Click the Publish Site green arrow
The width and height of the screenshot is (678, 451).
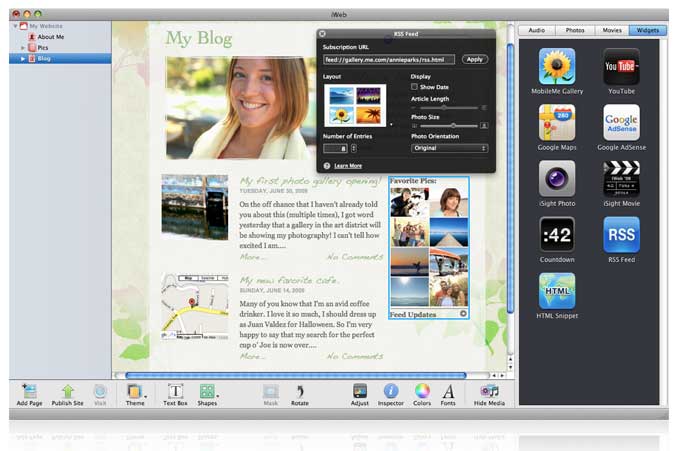[x=68, y=391]
